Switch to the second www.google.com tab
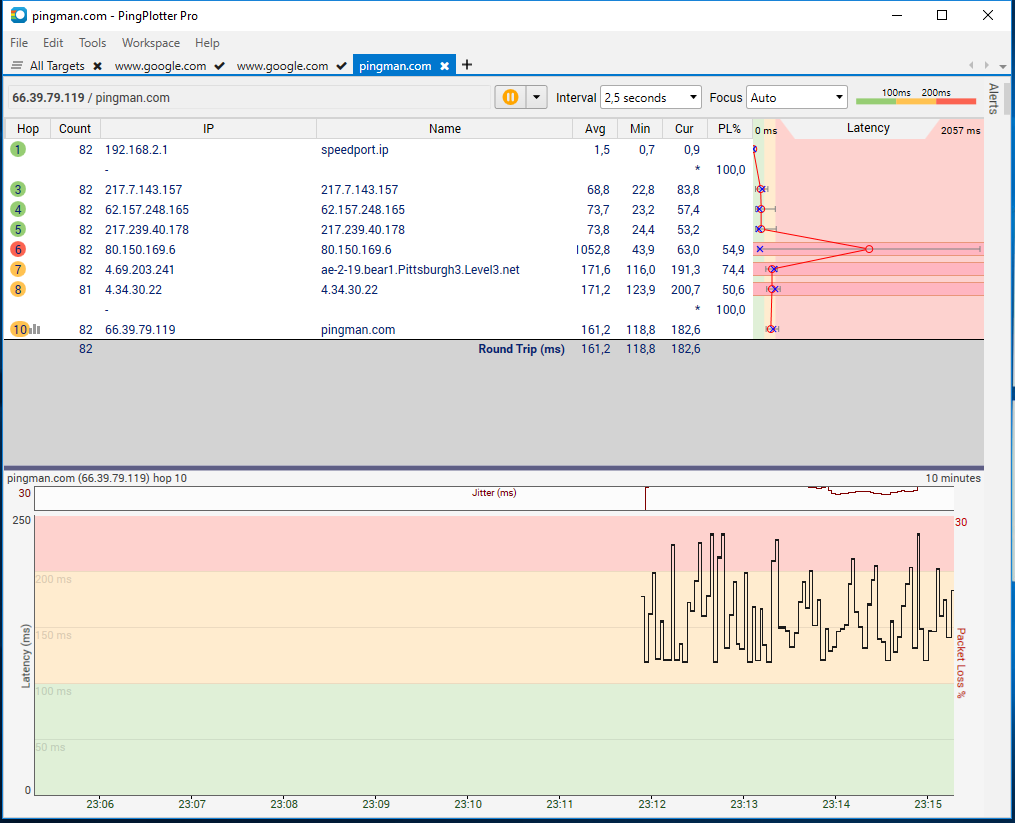The image size is (1015, 823). click(x=282, y=66)
